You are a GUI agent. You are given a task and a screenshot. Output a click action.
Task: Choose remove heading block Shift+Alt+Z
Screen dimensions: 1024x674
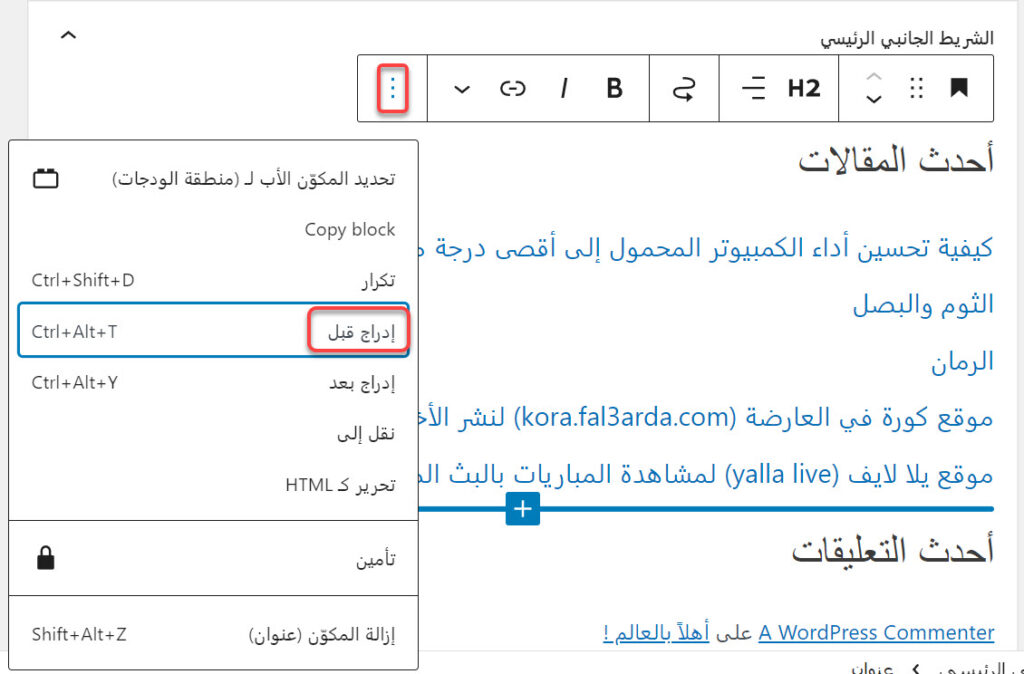214,634
